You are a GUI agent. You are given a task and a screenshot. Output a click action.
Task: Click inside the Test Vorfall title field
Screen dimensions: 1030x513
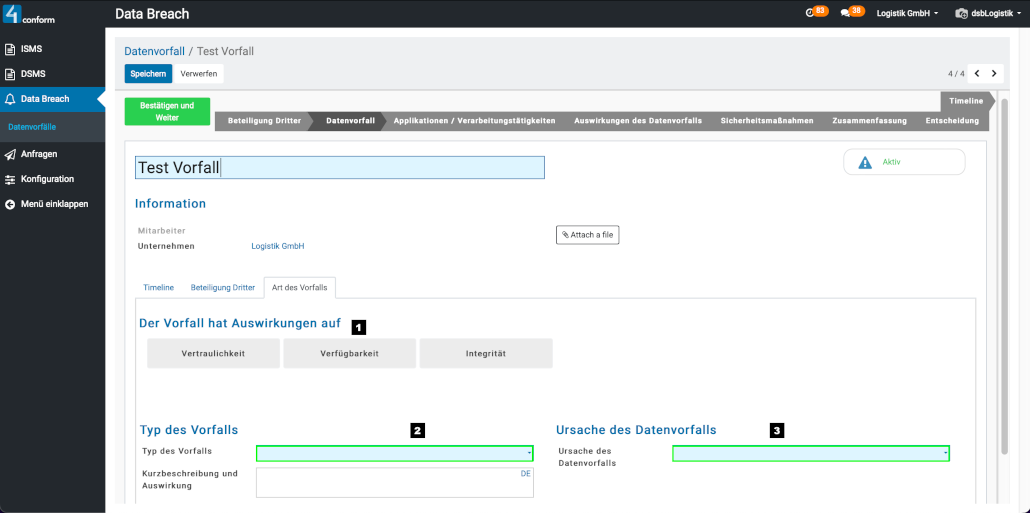pos(340,168)
